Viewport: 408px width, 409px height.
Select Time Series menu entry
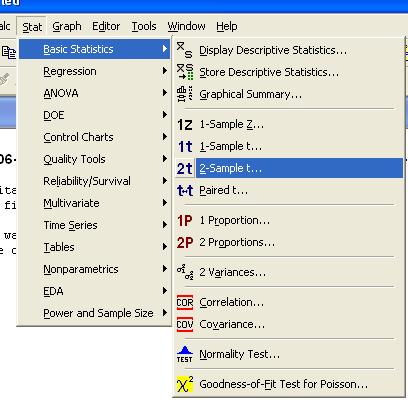pyautogui.click(x=95, y=225)
